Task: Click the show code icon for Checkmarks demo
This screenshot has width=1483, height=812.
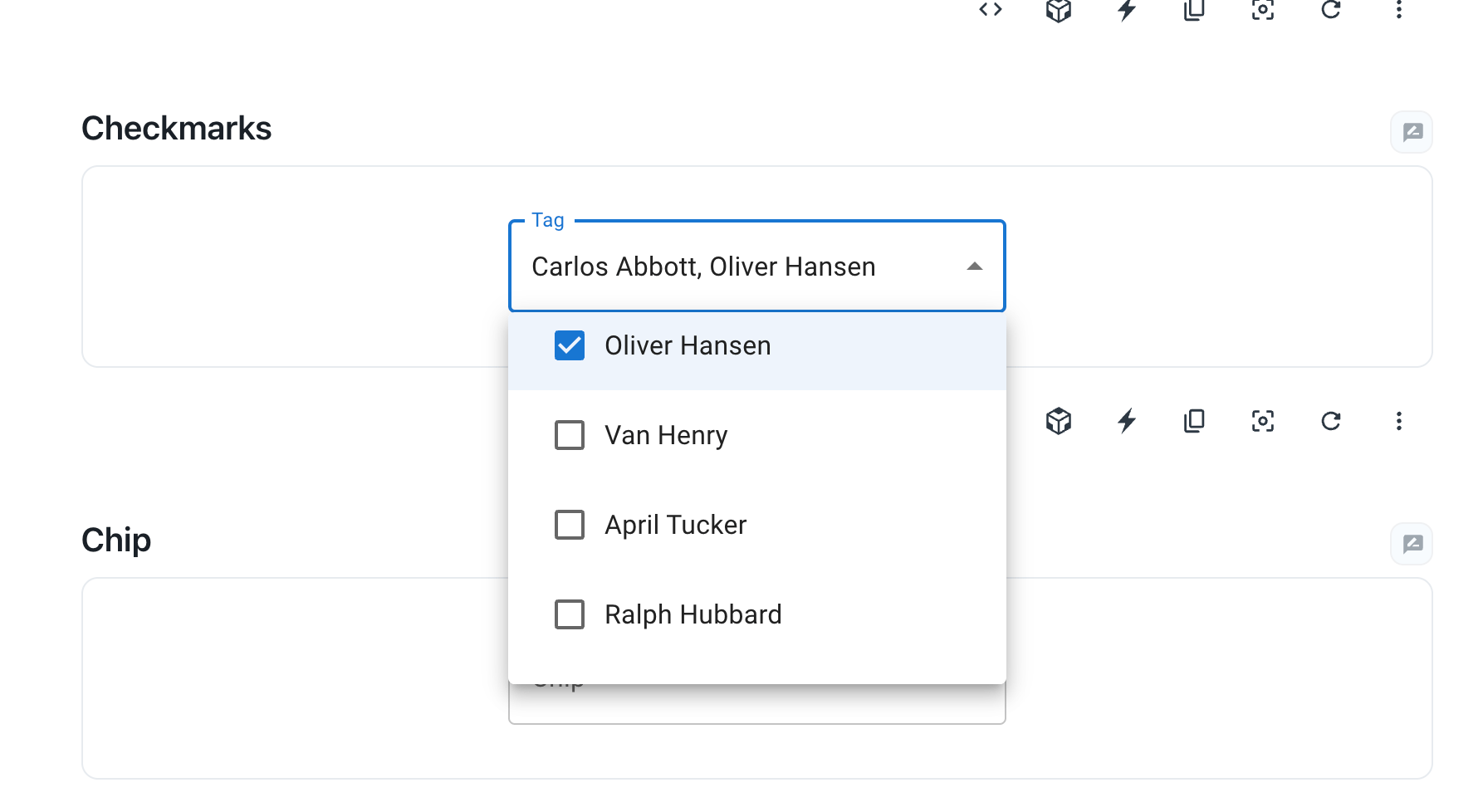Action: coord(990,11)
